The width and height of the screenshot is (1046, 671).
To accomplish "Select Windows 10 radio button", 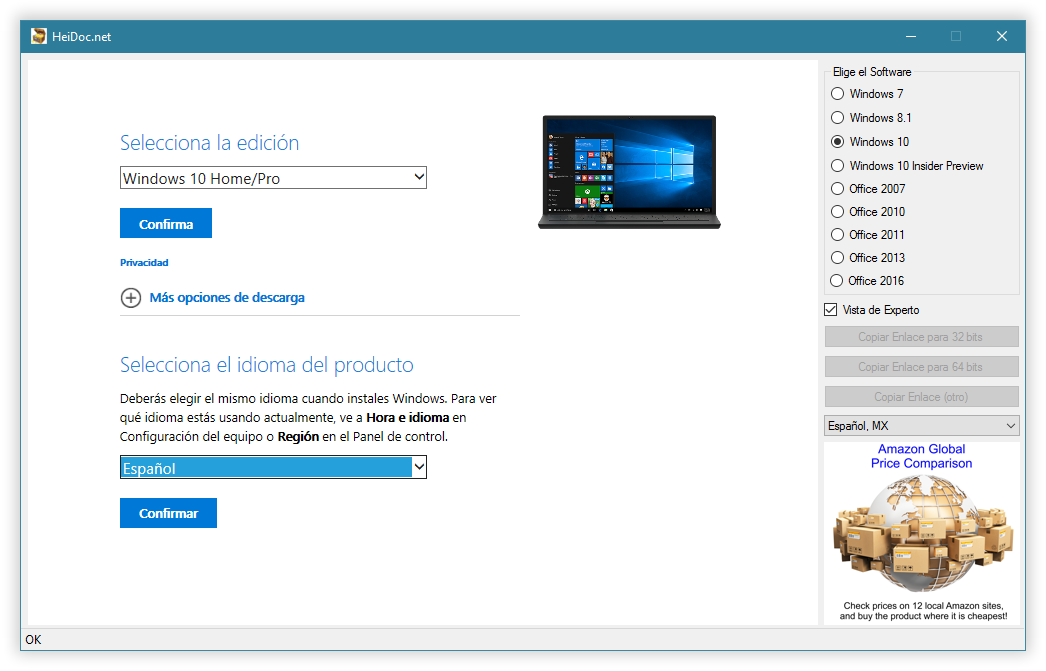I will click(x=837, y=142).
